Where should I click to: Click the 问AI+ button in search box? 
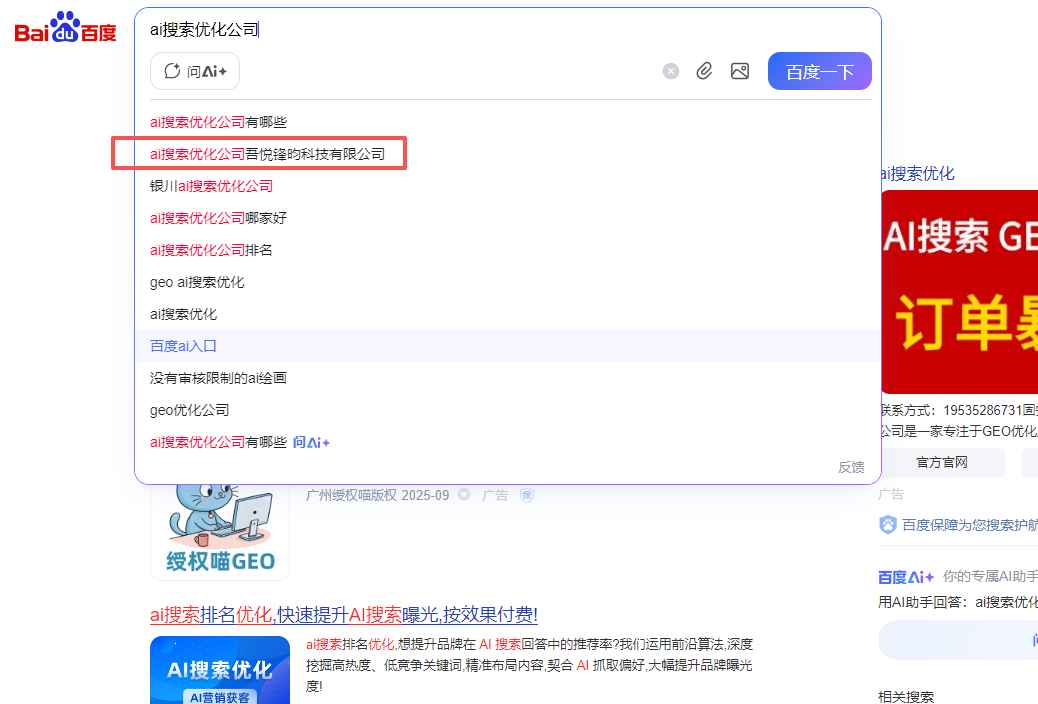195,71
